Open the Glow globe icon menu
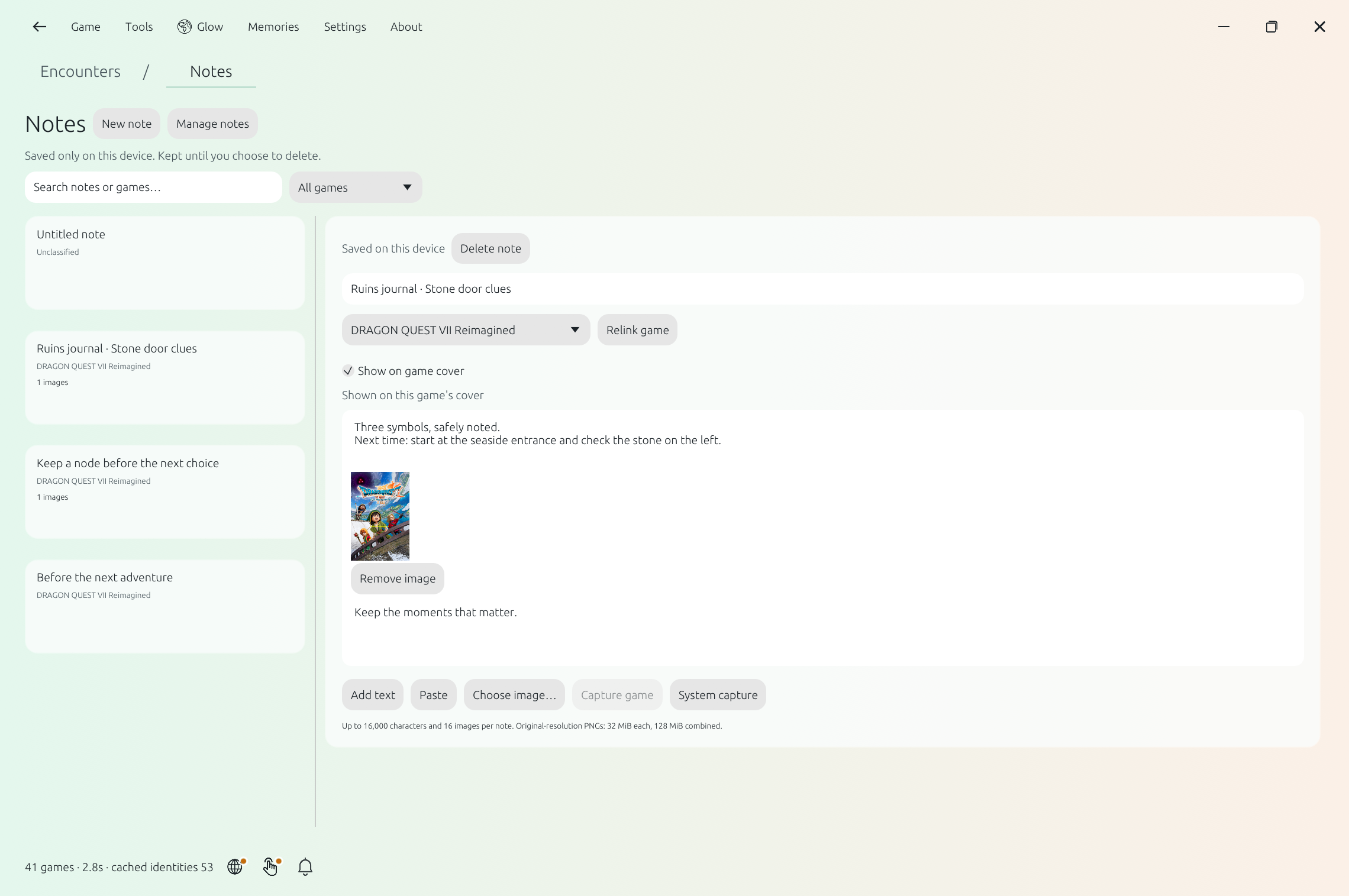1349x896 pixels. point(200,27)
